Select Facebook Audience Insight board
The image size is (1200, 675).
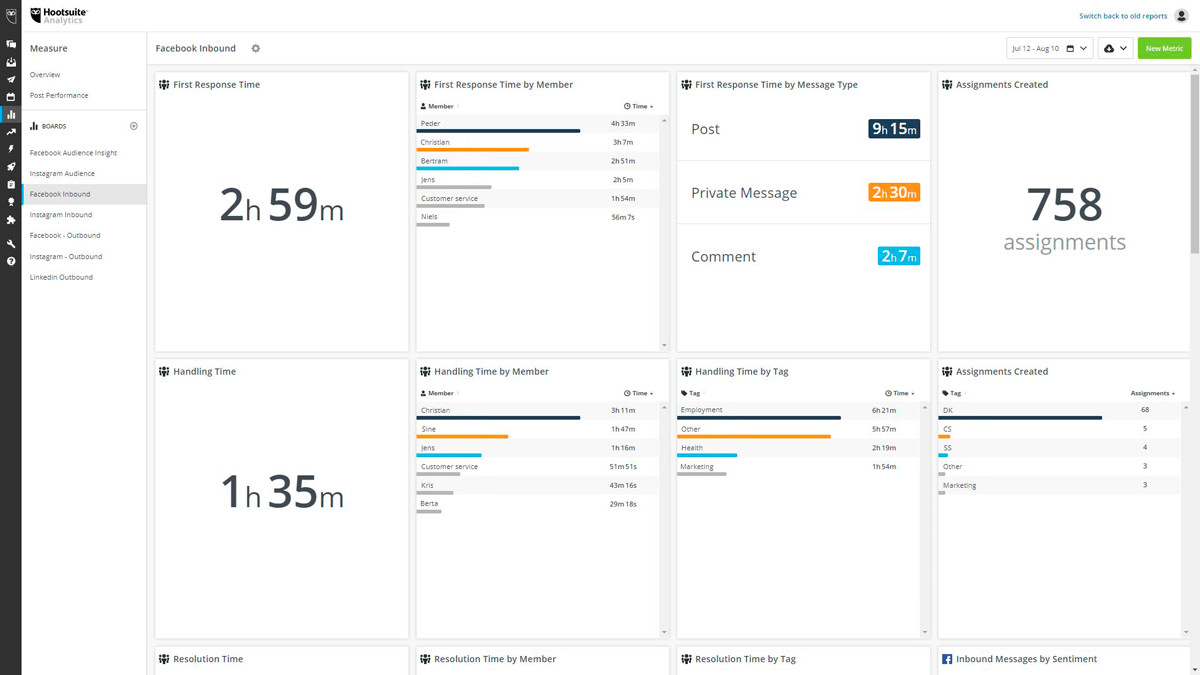pos(73,153)
